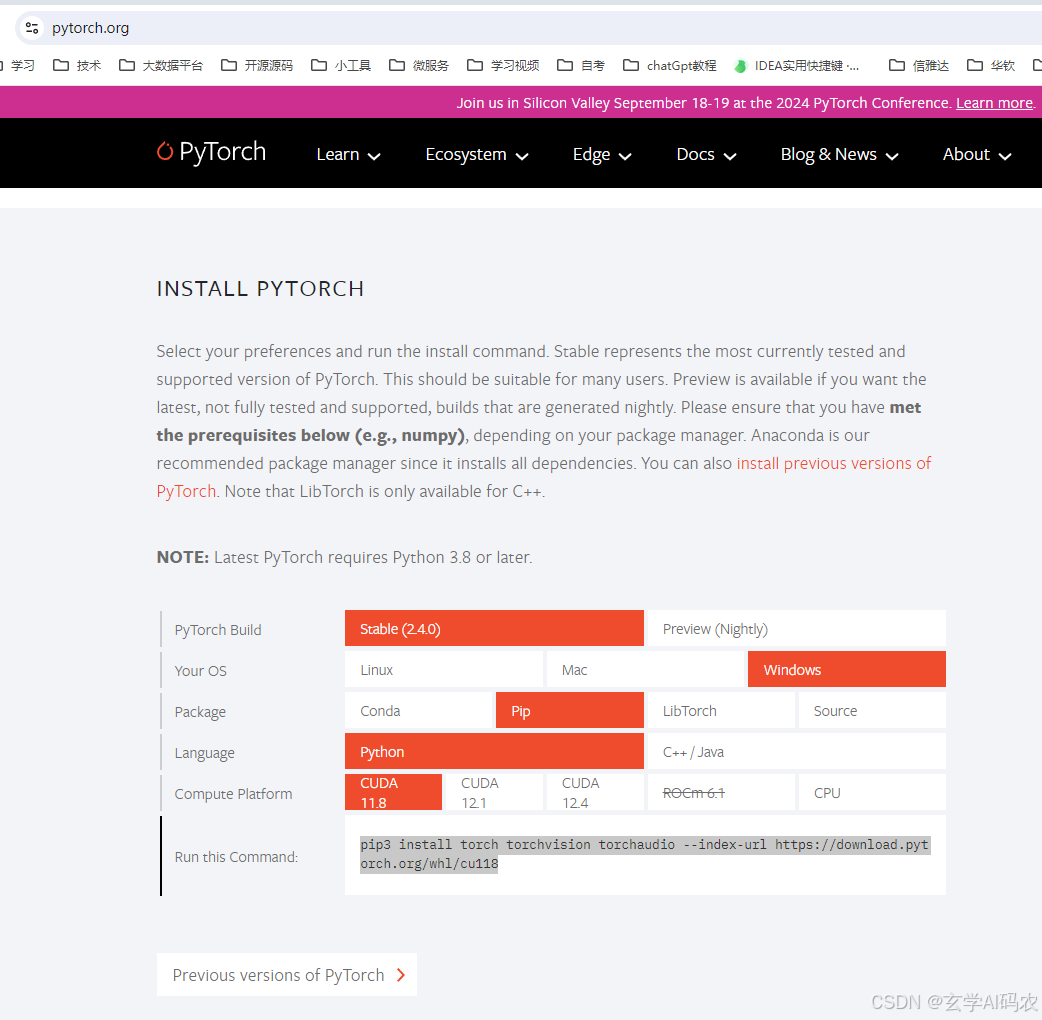Open the IDEA实用快捷键 bookmark
Image resolution: width=1042 pixels, height=1020 pixels.
coord(796,65)
